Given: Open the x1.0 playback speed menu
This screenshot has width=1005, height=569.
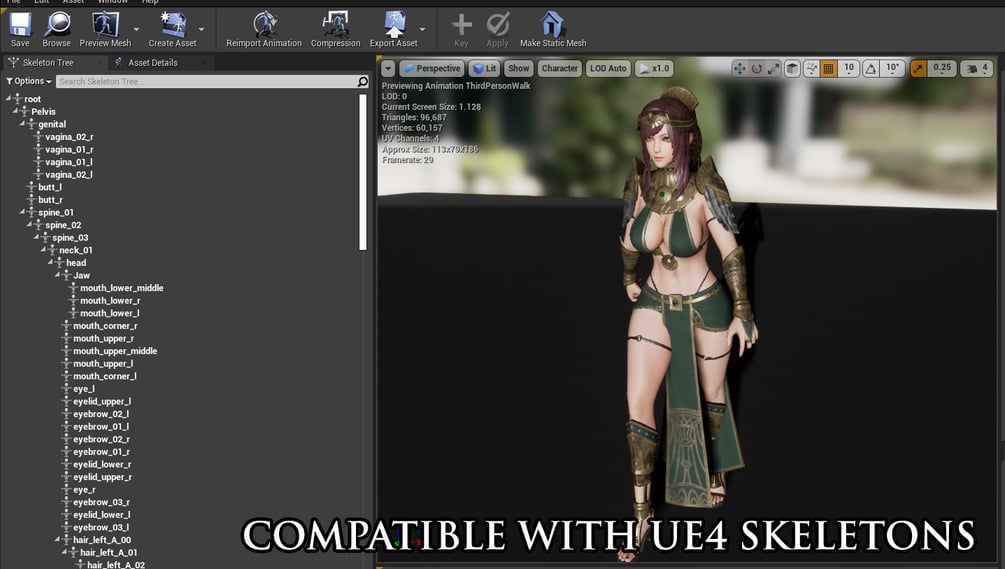Looking at the screenshot, I should pos(654,69).
